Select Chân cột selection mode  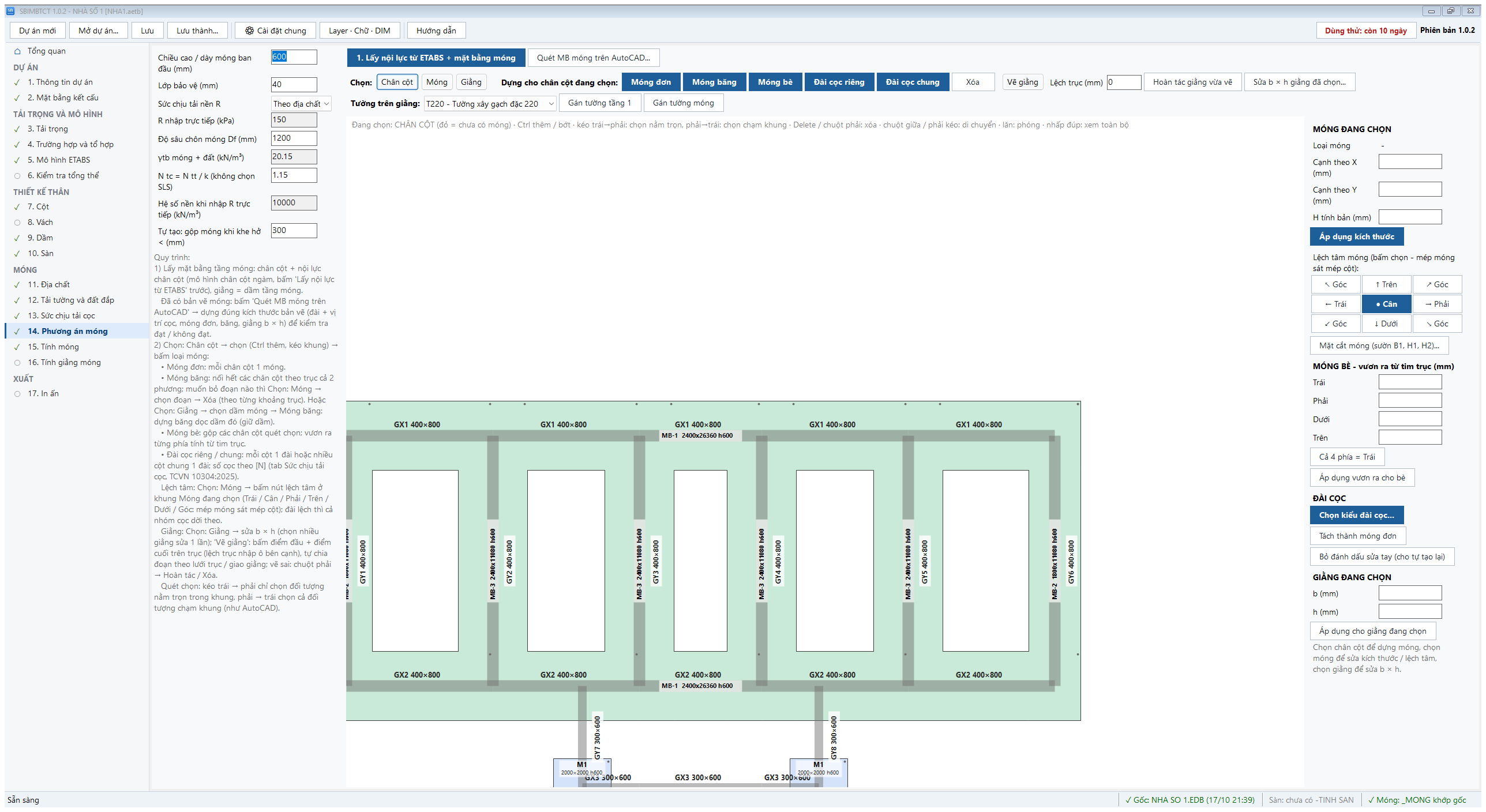397,82
